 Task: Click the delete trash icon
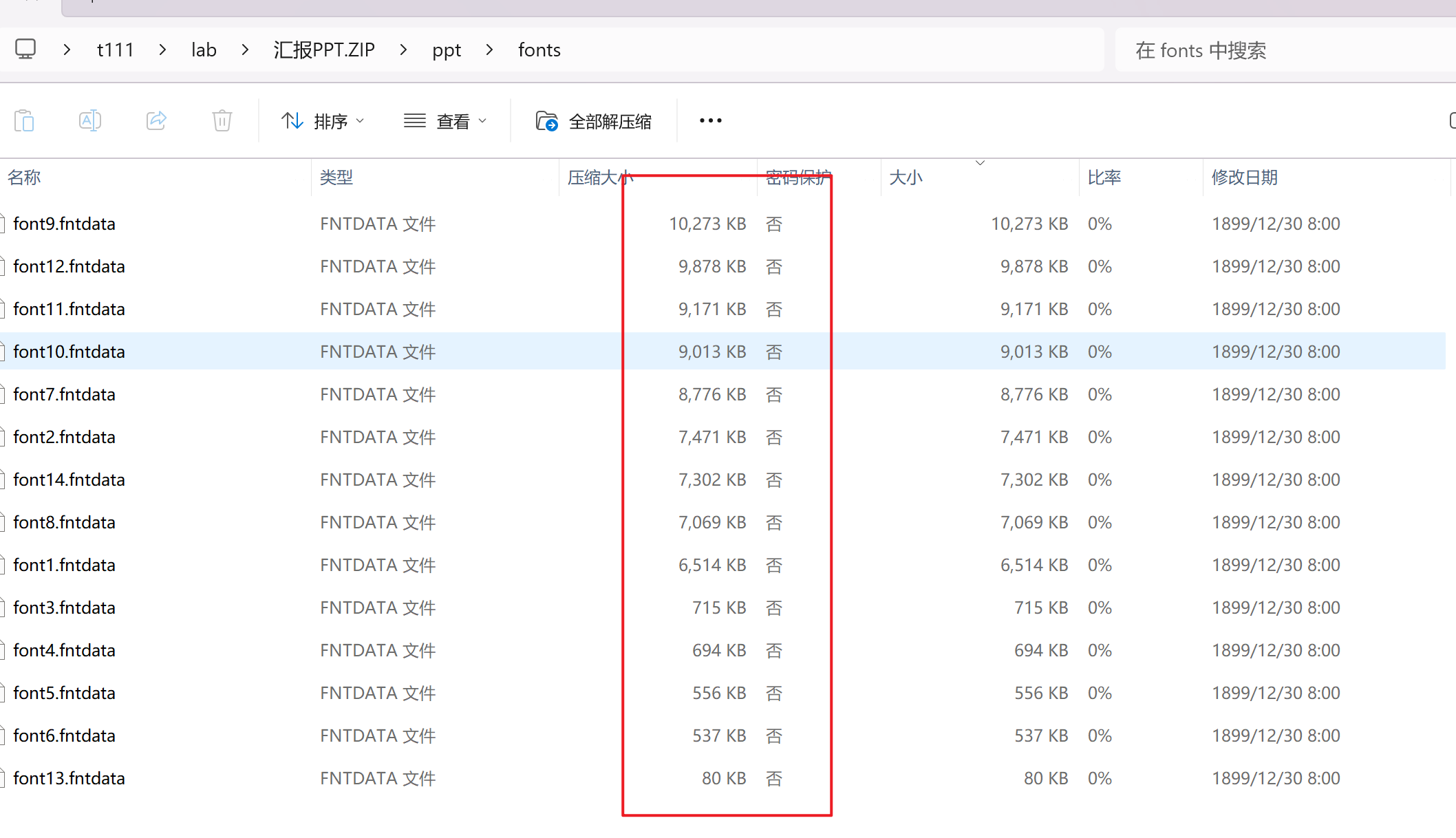[222, 121]
